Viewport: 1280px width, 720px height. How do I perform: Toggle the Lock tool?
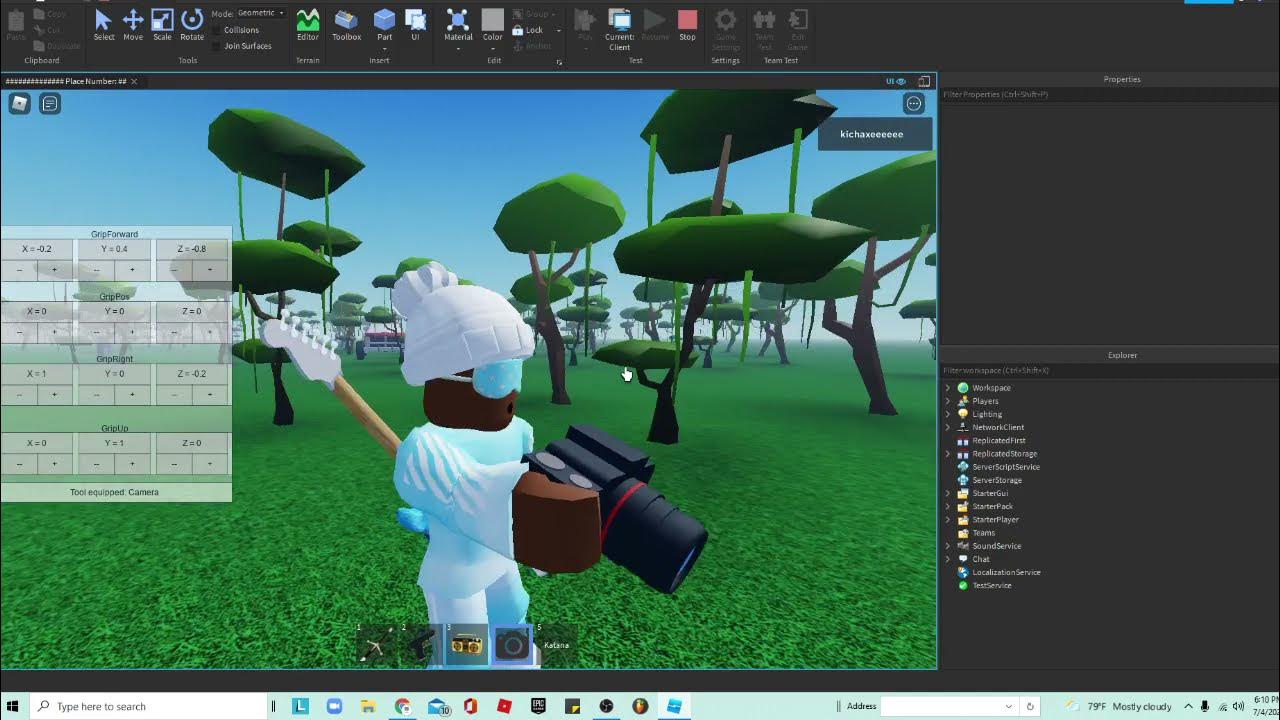tap(528, 30)
